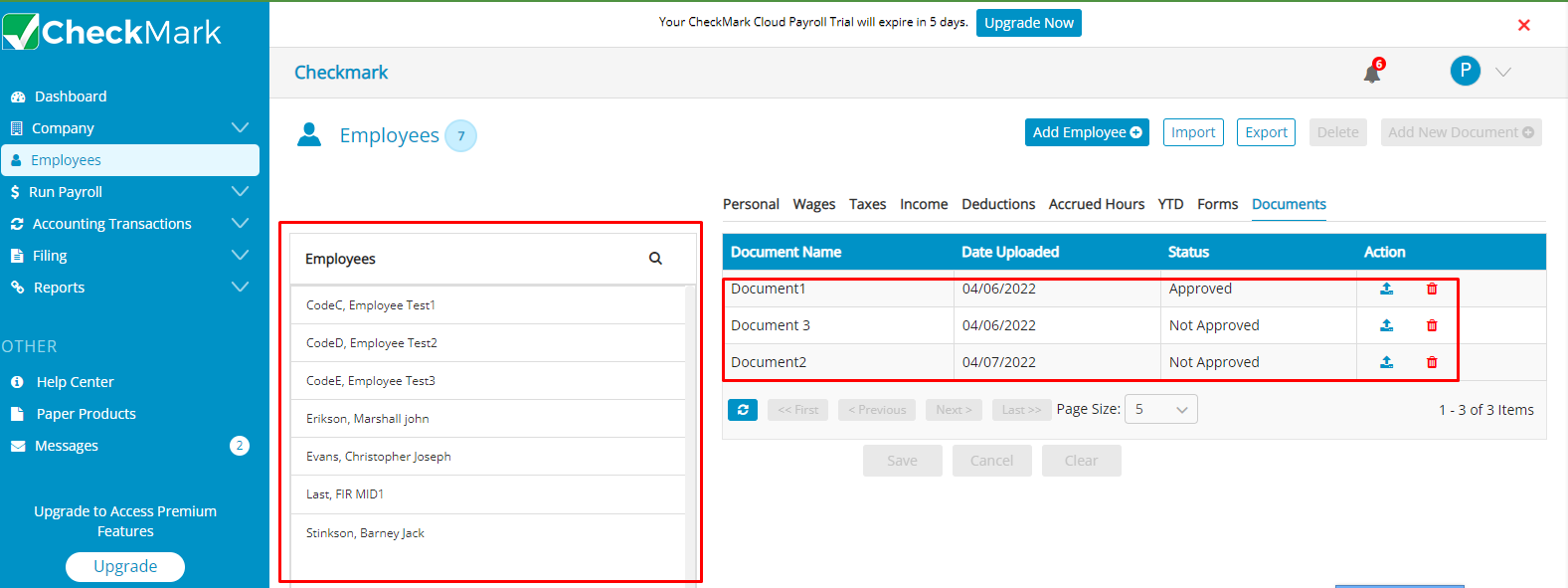
Task: Click the Employees person icon header
Action: (x=309, y=134)
